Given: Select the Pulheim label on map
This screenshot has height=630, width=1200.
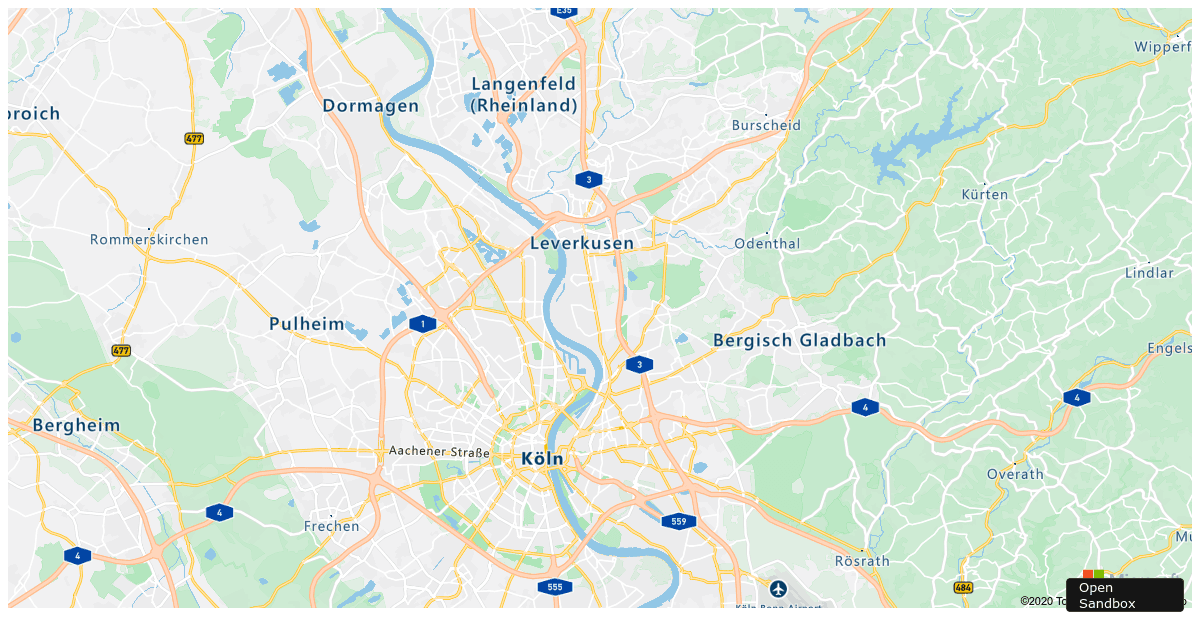Looking at the screenshot, I should tap(306, 324).
